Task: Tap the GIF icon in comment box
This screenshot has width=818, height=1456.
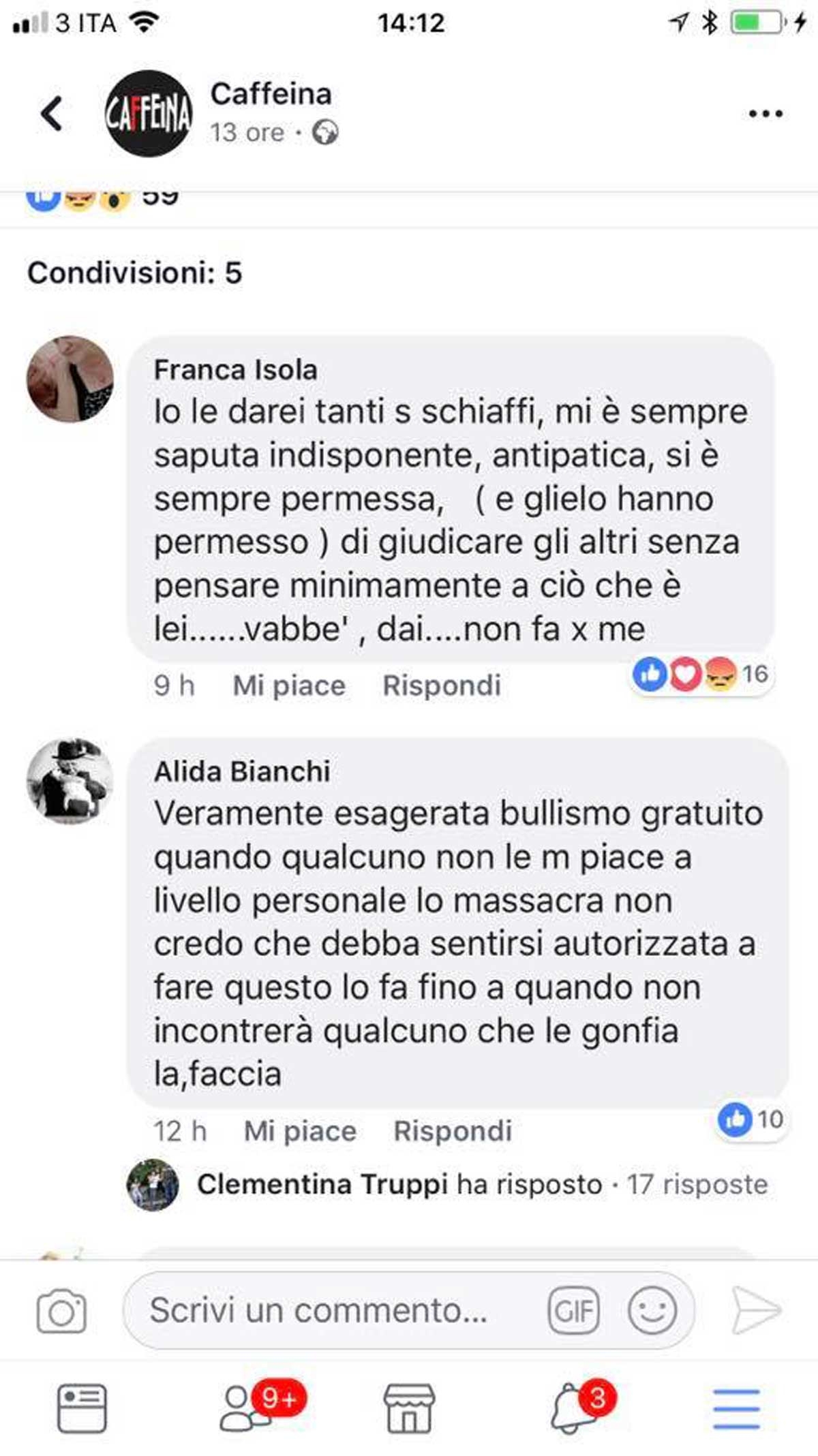Action: [574, 1310]
